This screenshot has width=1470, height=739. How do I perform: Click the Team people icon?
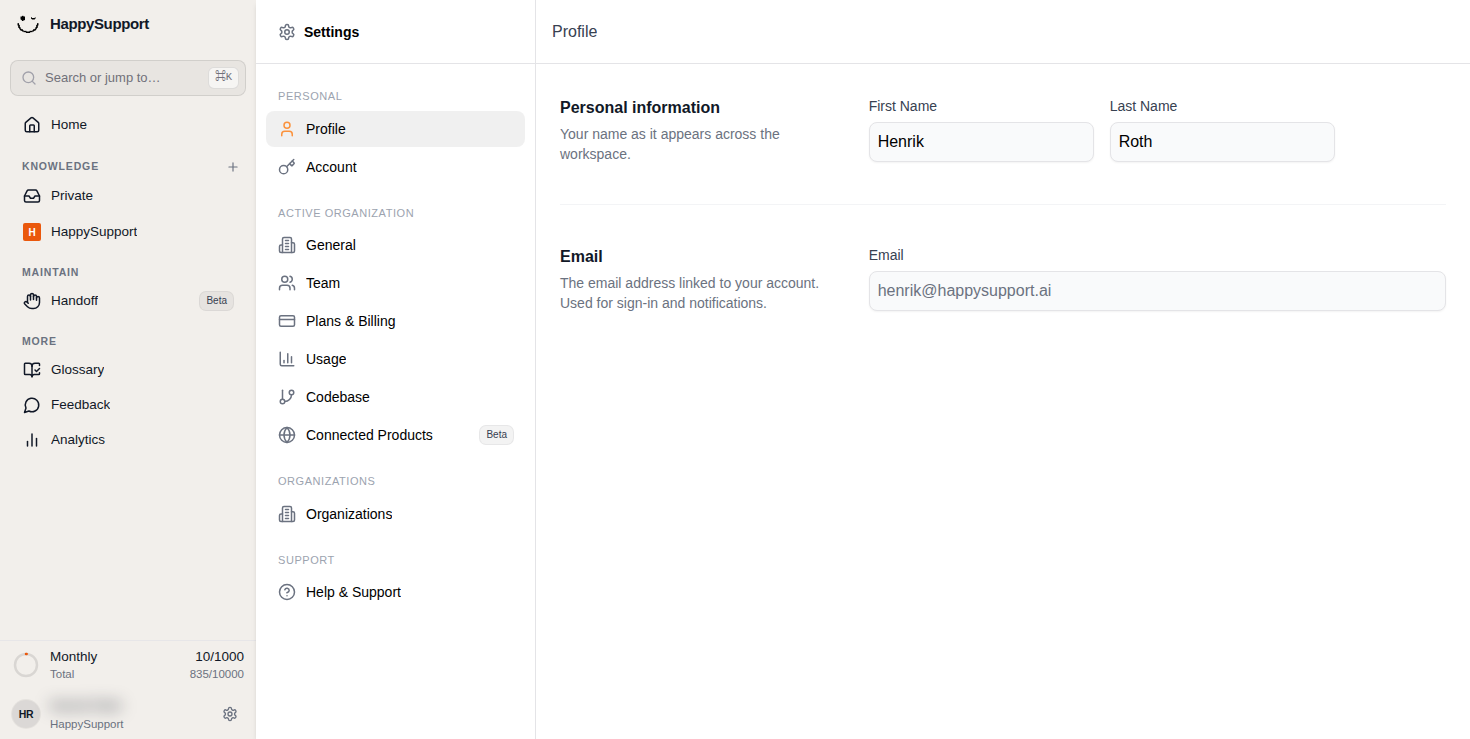click(287, 283)
